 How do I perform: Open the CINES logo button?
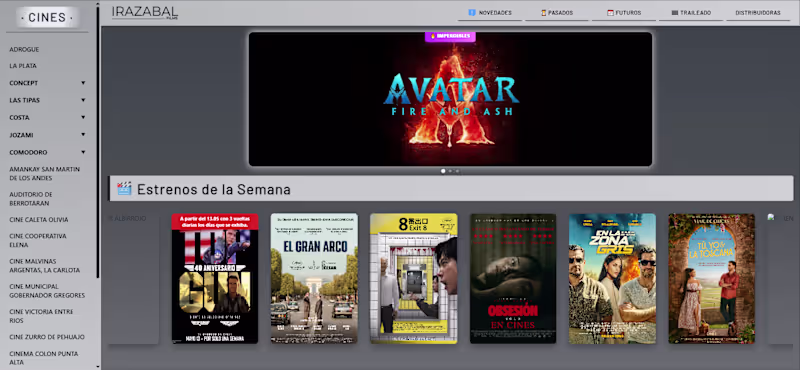click(47, 17)
